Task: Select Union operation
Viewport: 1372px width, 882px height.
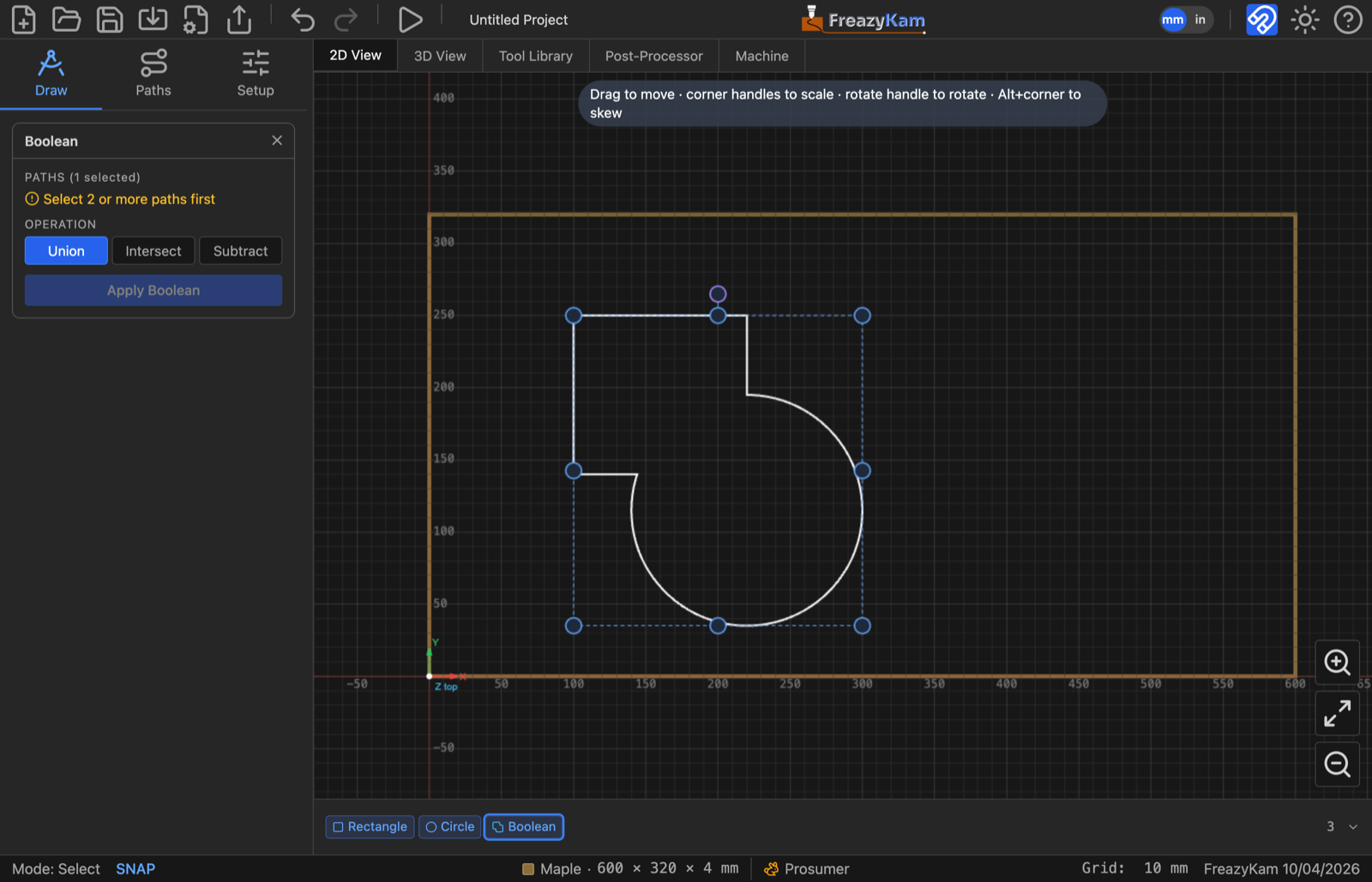Action: [x=66, y=251]
